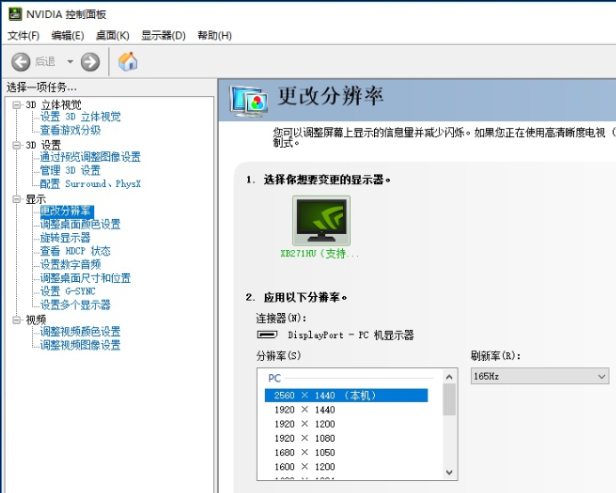616x493 pixels.
Task: Collapse the 显示 tree section
Action: coord(16,199)
